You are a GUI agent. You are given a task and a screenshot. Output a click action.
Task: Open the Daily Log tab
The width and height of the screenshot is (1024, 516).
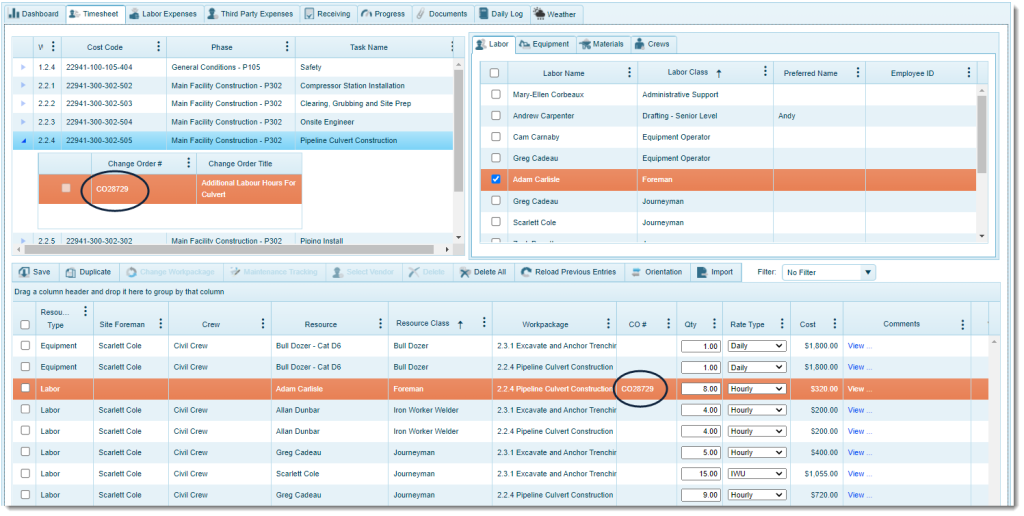(x=501, y=14)
